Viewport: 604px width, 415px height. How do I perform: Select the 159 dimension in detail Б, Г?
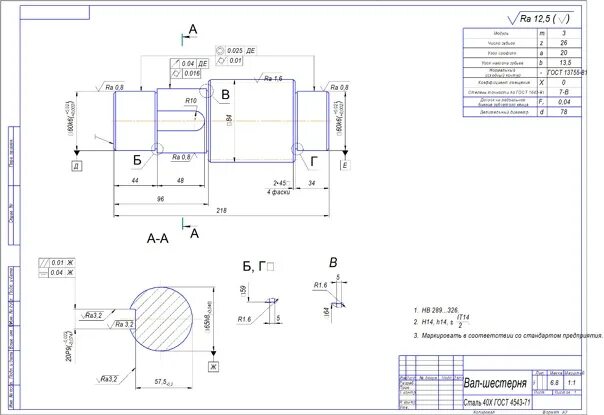tap(243, 291)
